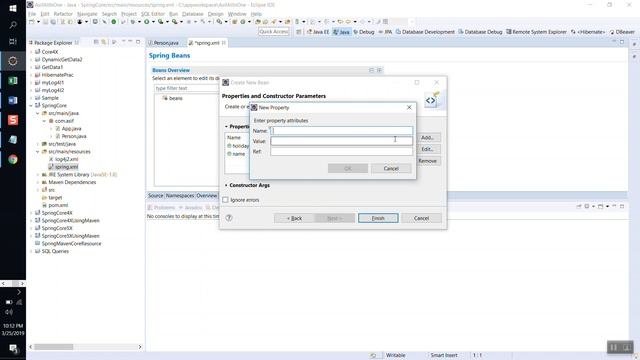Collapse the src/main/resources folder
Image resolution: width=640 pixels, height=360 pixels.
38,152
